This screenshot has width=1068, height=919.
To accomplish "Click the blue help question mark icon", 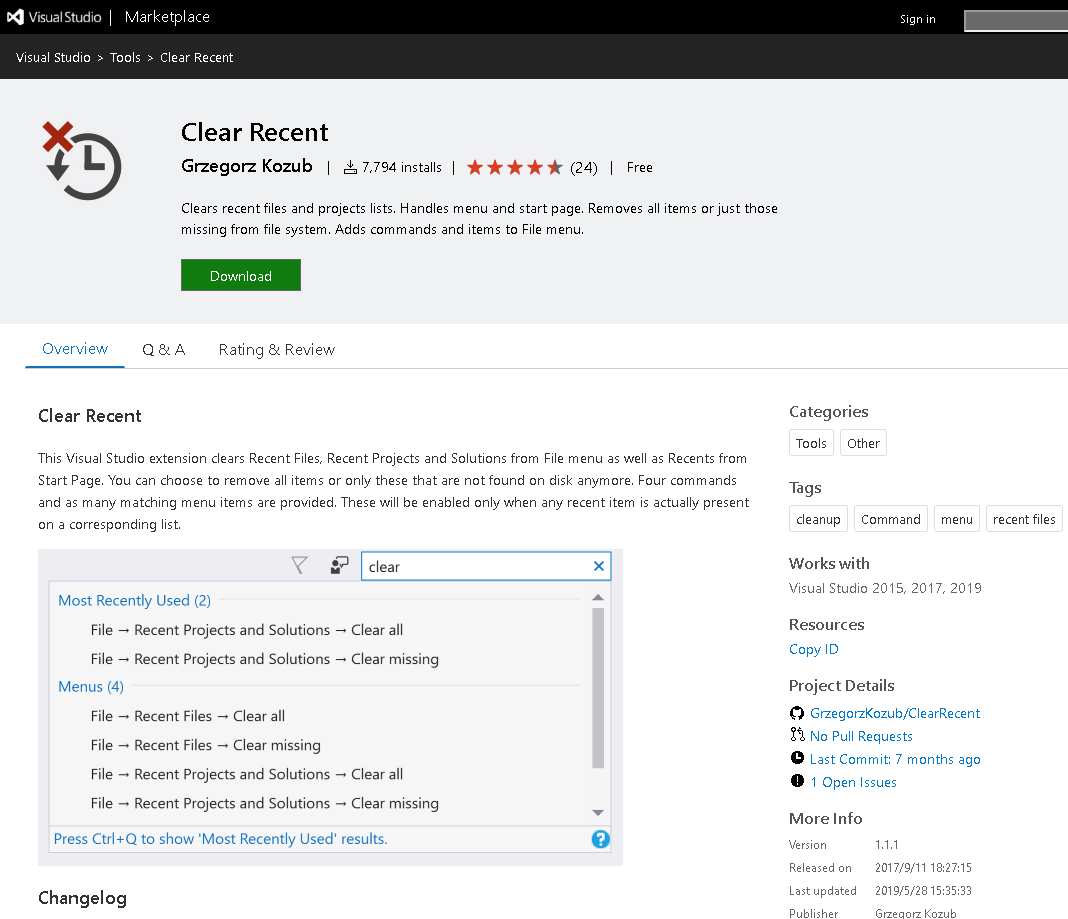I will pos(600,839).
